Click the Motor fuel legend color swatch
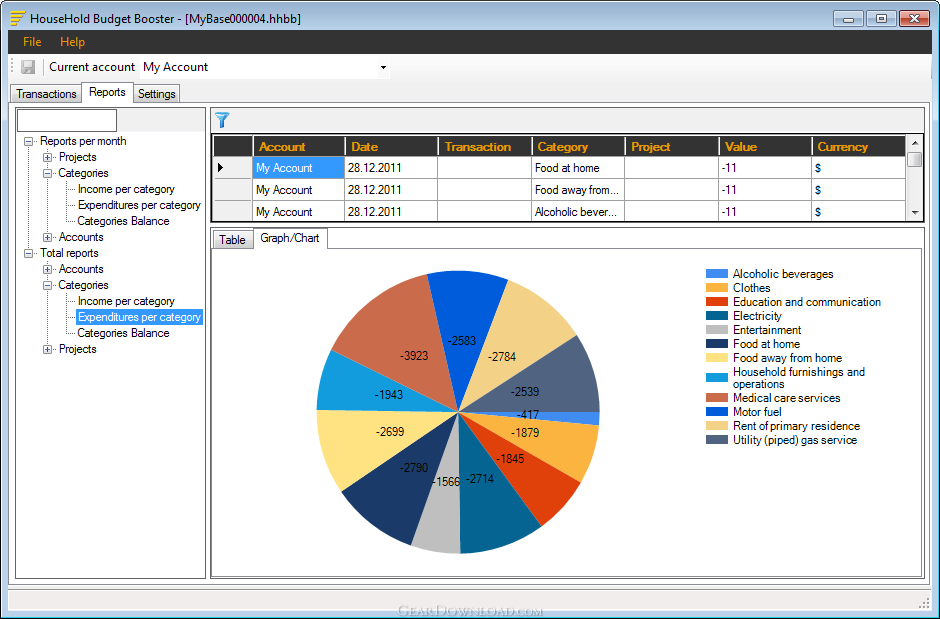Image resolution: width=940 pixels, height=619 pixels. (x=716, y=412)
